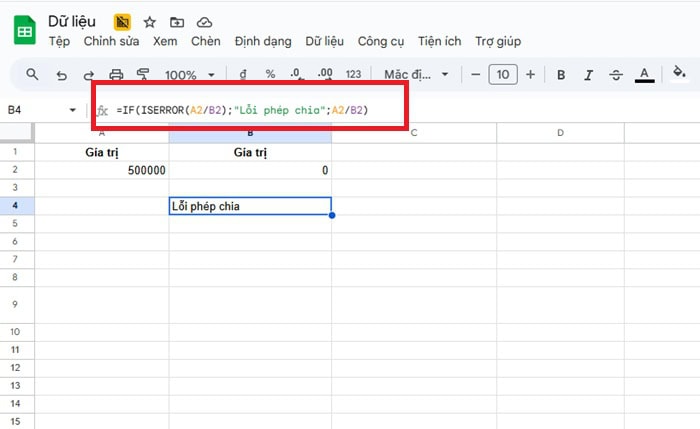Click the undo arrow
The width and height of the screenshot is (700, 429).
(x=62, y=74)
